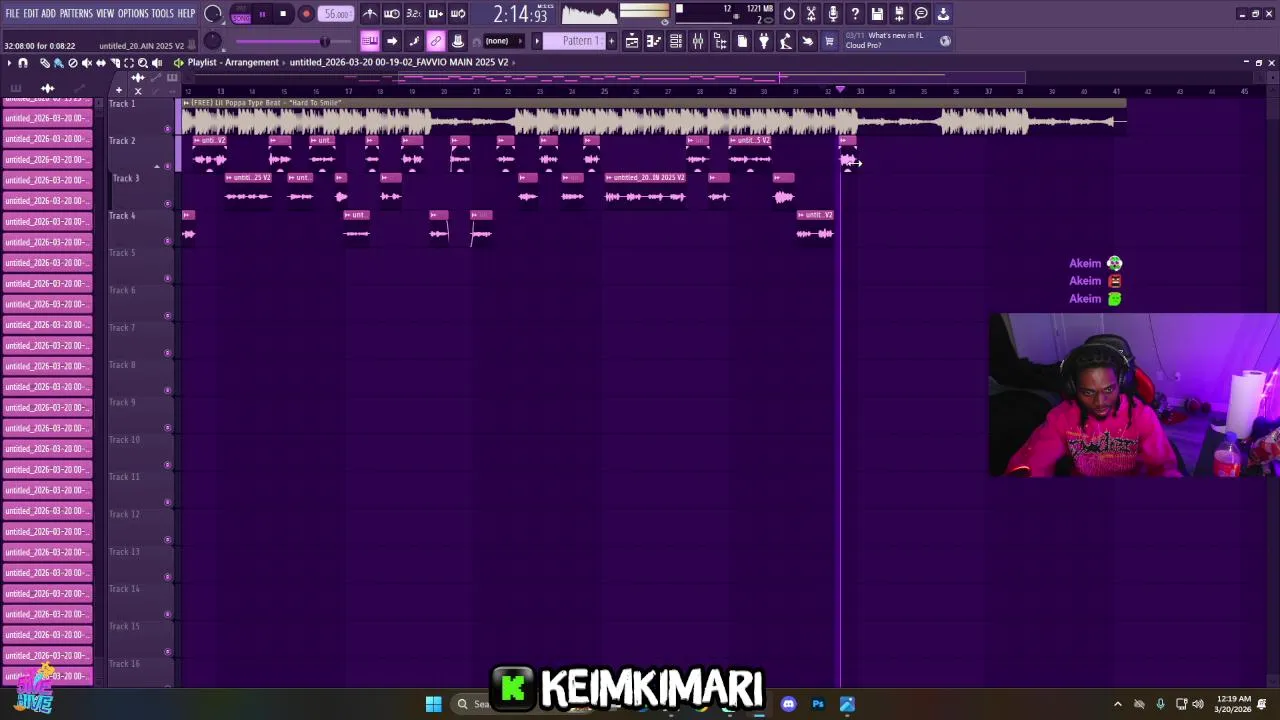Open the Browser/project tree icon
The height and width of the screenshot is (720, 1280).
[x=720, y=41]
